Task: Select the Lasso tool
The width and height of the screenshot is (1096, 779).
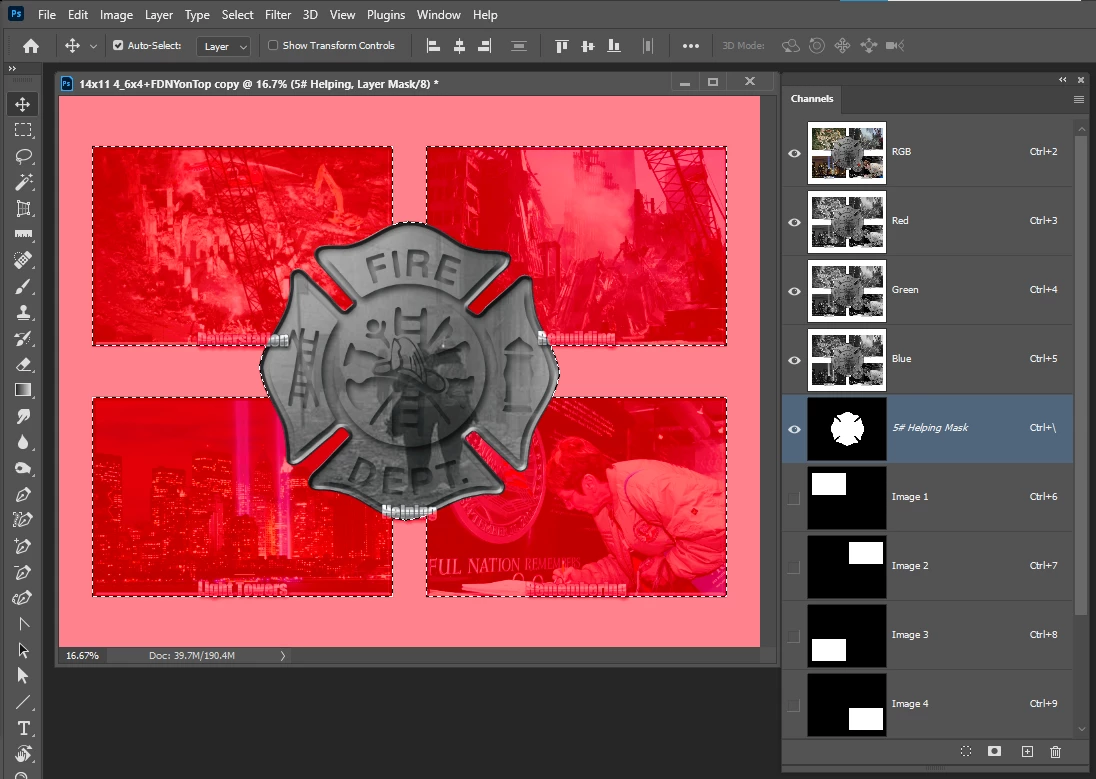Action: 22,156
